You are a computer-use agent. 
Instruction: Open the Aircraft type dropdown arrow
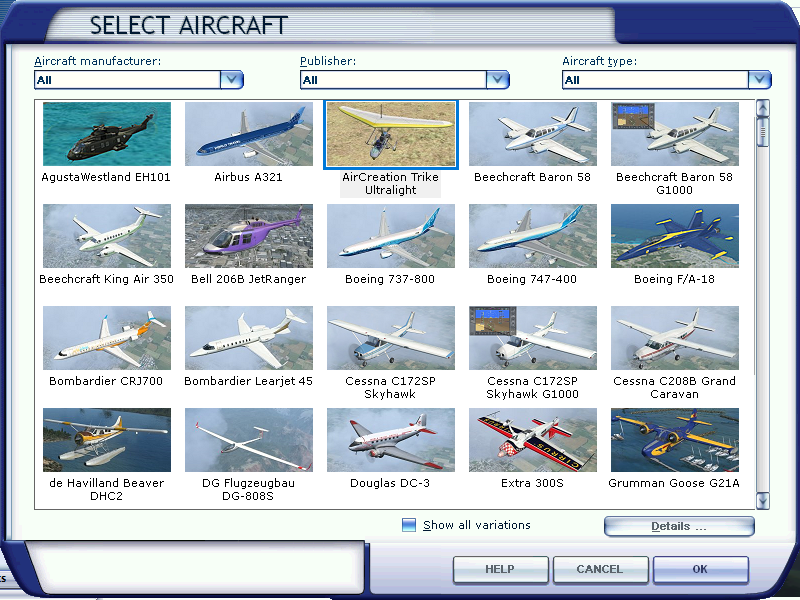(x=760, y=80)
